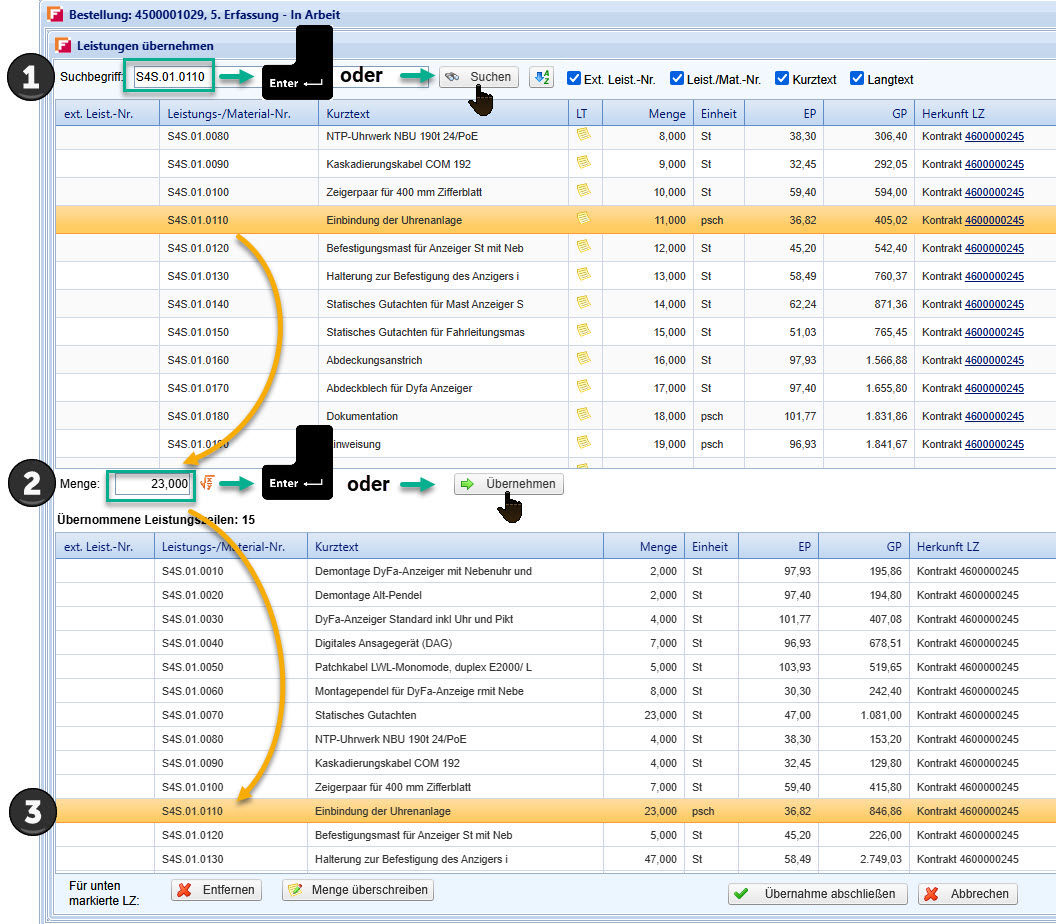
Task: Open long text note for Abdeckungsanstrich row
Action: click(x=583, y=359)
